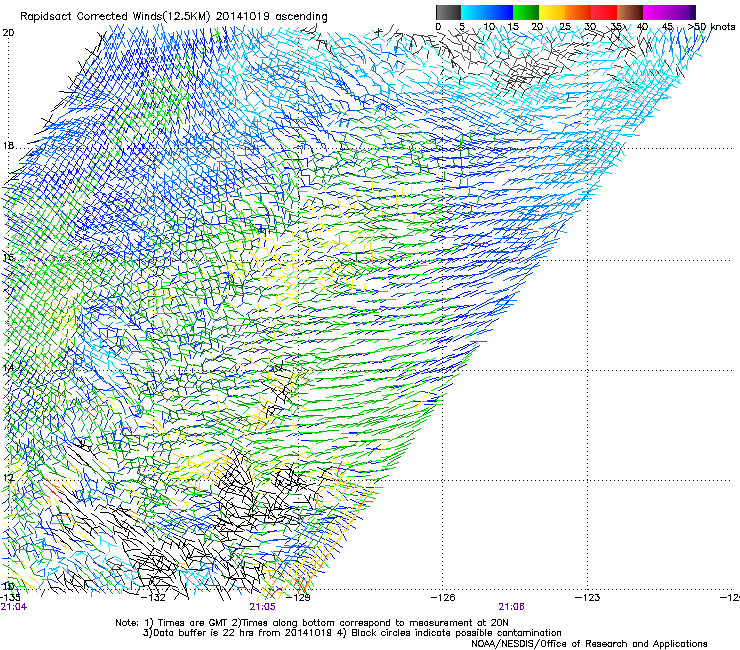Click the '>50 knots' legend label
The image size is (740, 650).
pyautogui.click(x=711, y=27)
